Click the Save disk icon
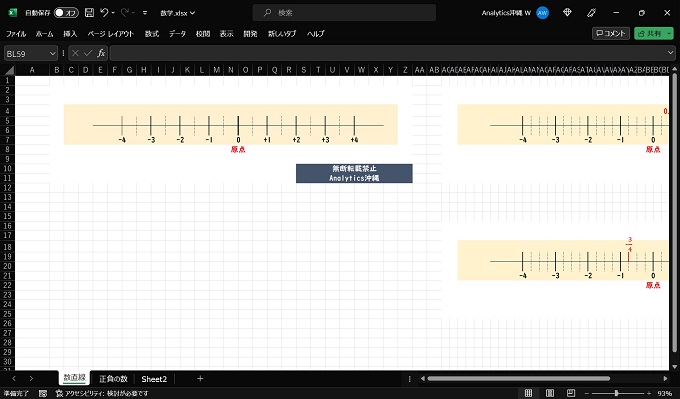The image size is (680, 399). coord(89,13)
